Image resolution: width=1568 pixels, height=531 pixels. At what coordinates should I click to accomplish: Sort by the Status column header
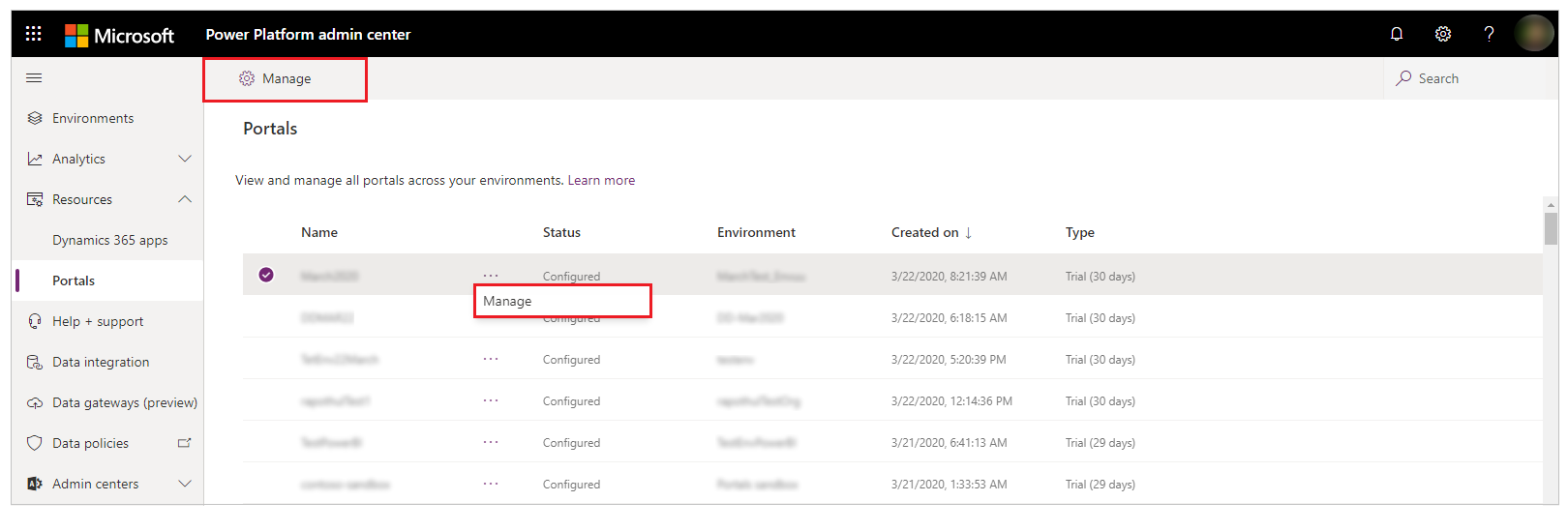561,232
